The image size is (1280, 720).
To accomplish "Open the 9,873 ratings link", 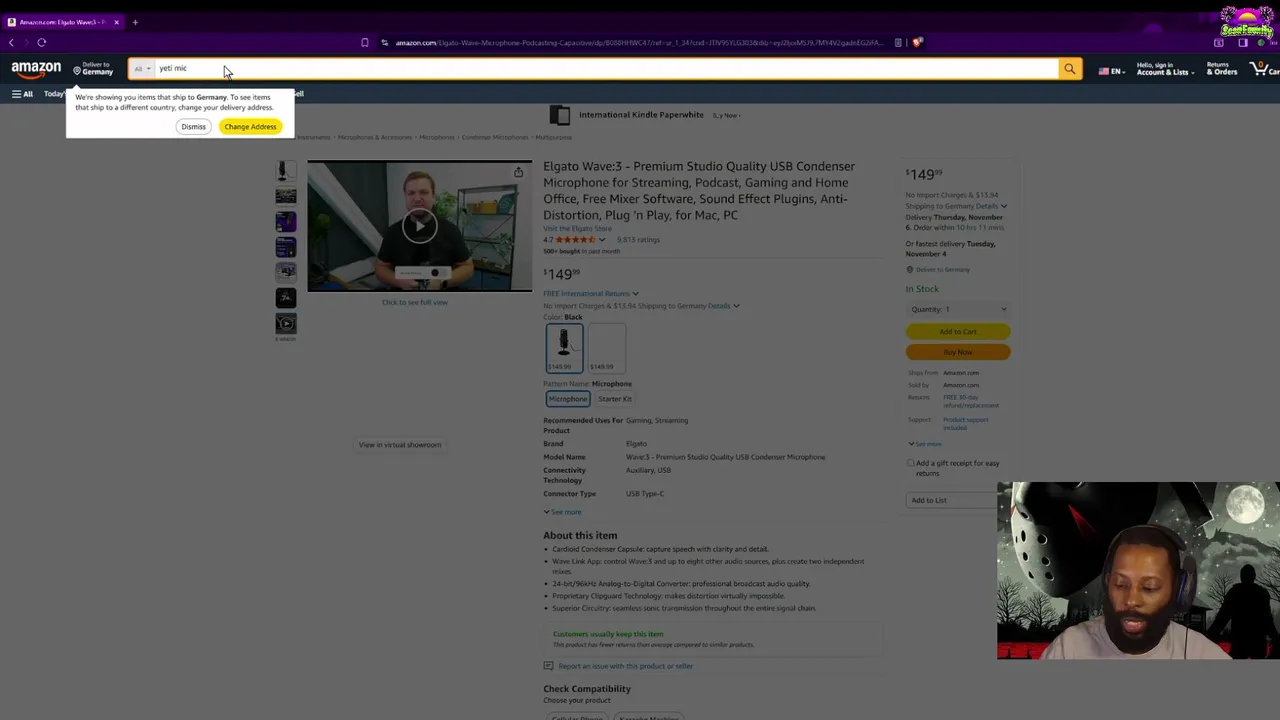I will [638, 240].
